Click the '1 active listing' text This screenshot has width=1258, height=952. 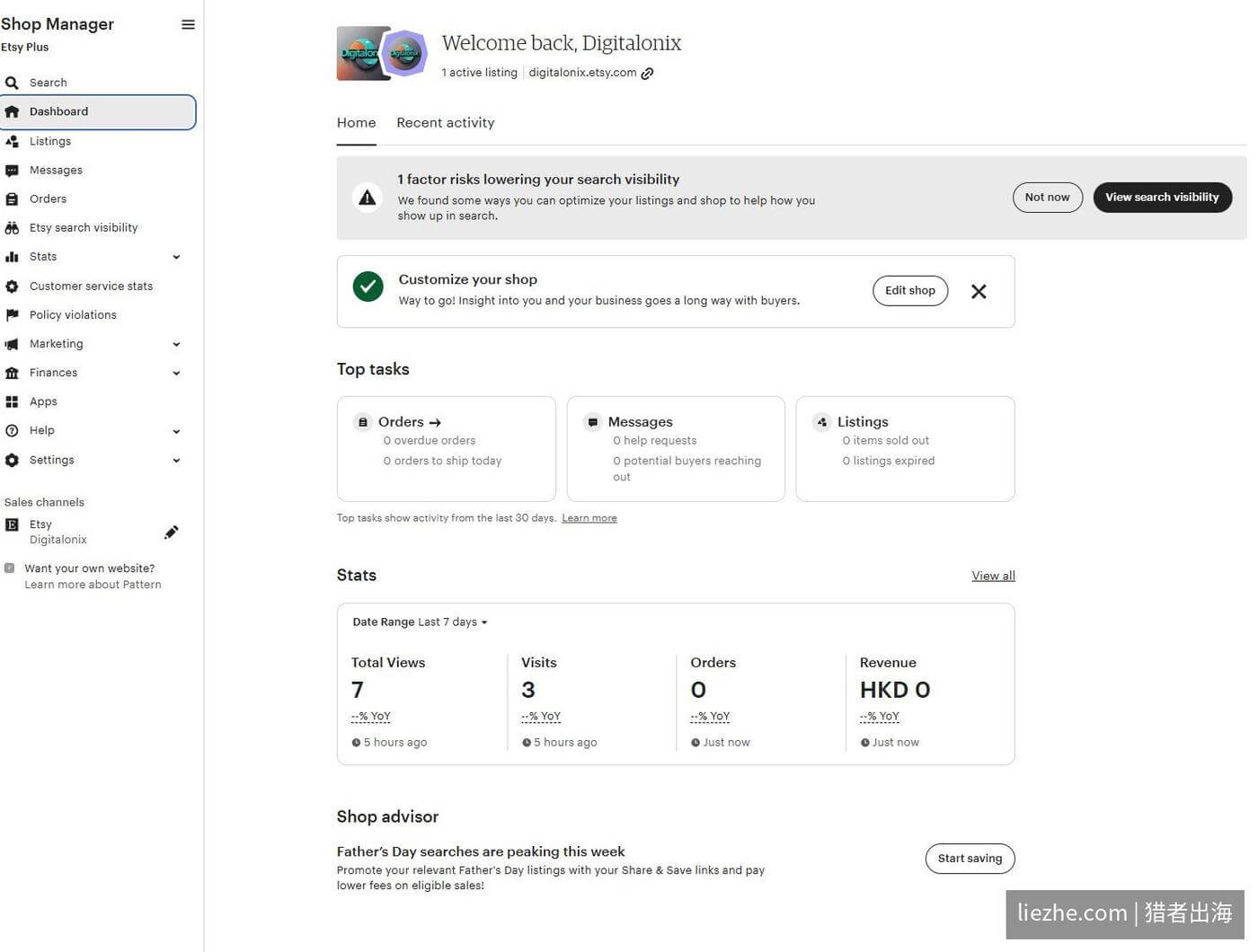(480, 73)
